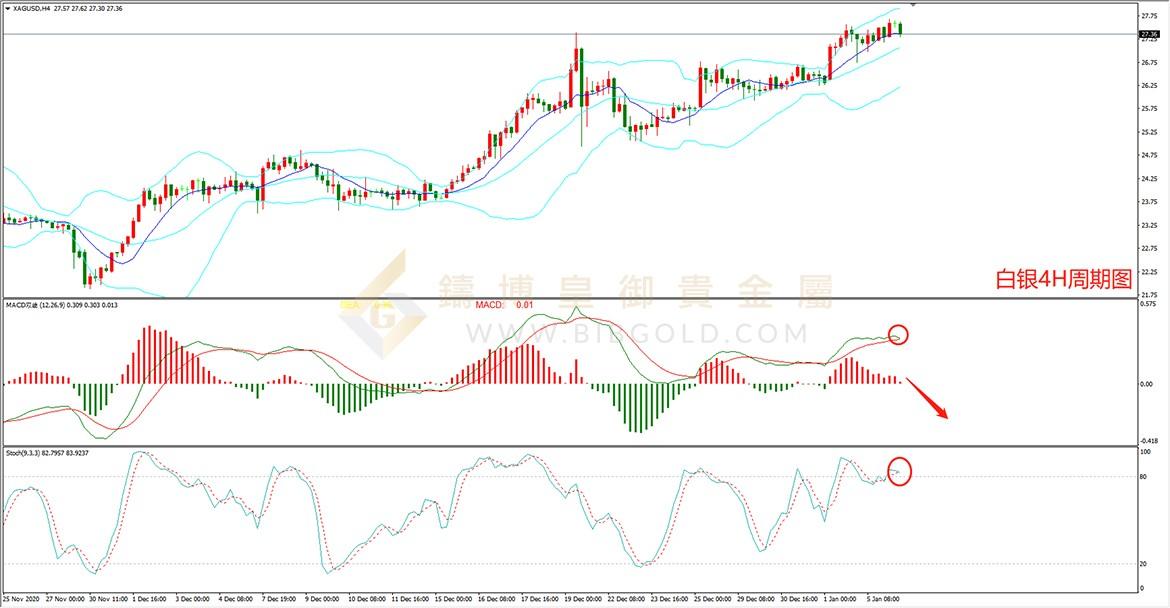Click the last green candlestick on chart
Screen dimensions: 1170x608
tap(901, 28)
